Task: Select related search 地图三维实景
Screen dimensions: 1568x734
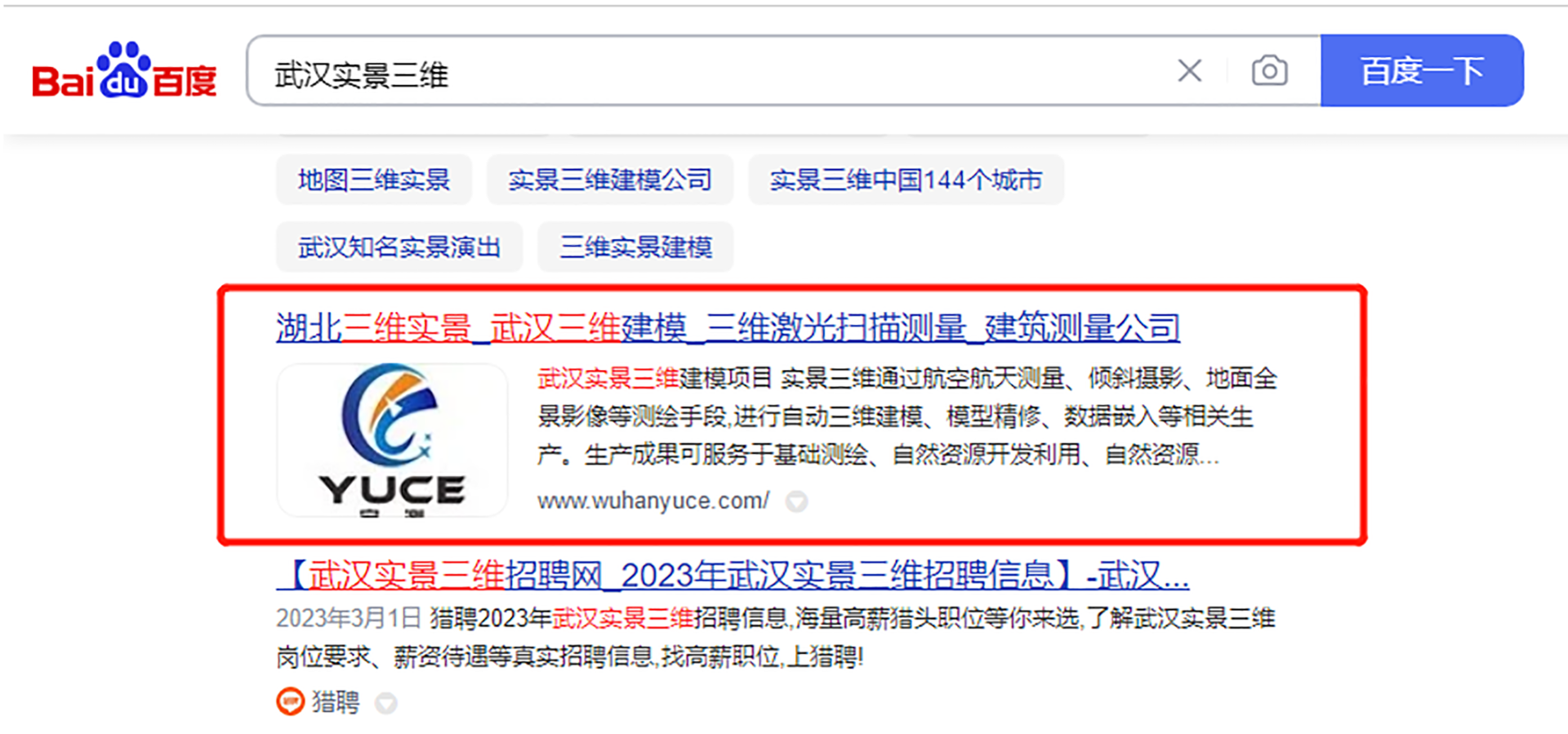Action: click(374, 180)
